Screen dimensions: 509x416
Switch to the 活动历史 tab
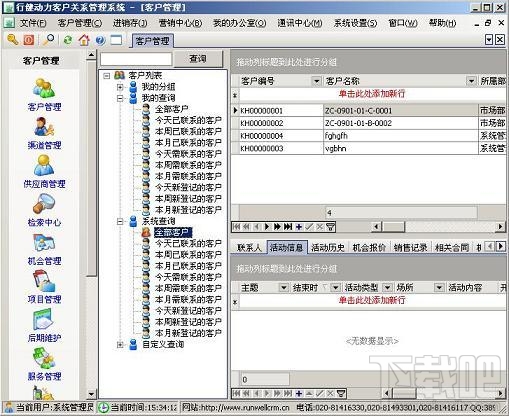pyautogui.click(x=327, y=247)
